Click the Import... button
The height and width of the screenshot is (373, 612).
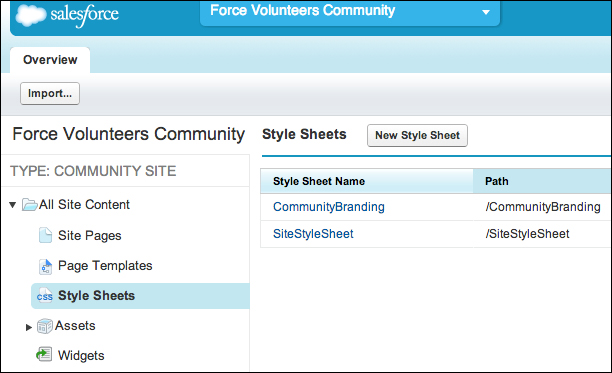click(50, 93)
